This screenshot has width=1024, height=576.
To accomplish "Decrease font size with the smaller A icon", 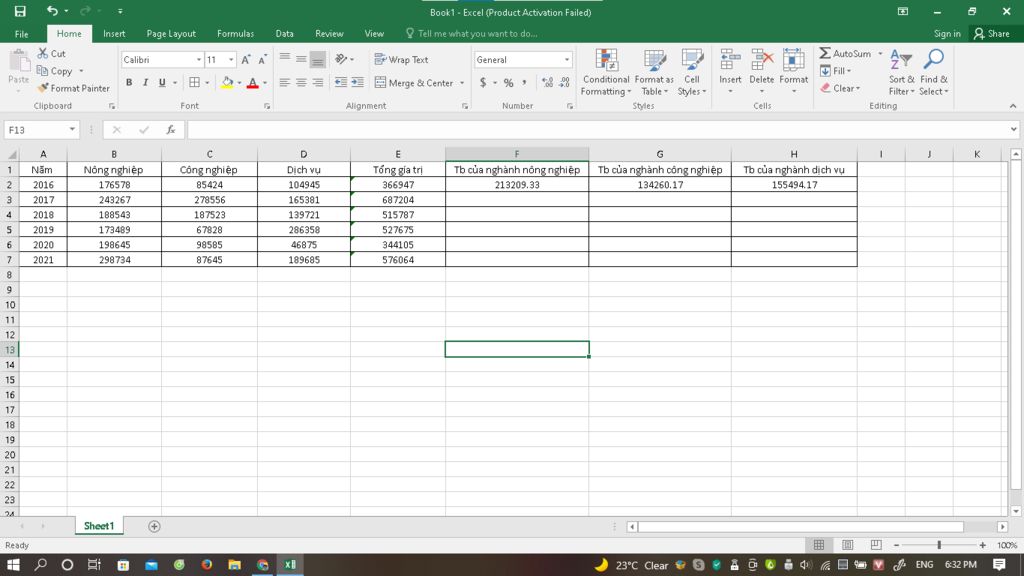I will [263, 59].
